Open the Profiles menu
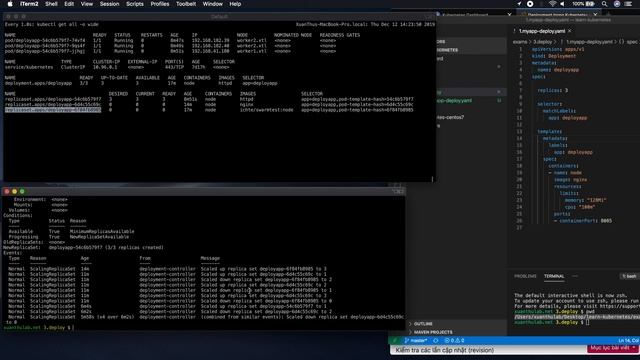Viewport: 640px width, 360px height. tap(160, 4)
